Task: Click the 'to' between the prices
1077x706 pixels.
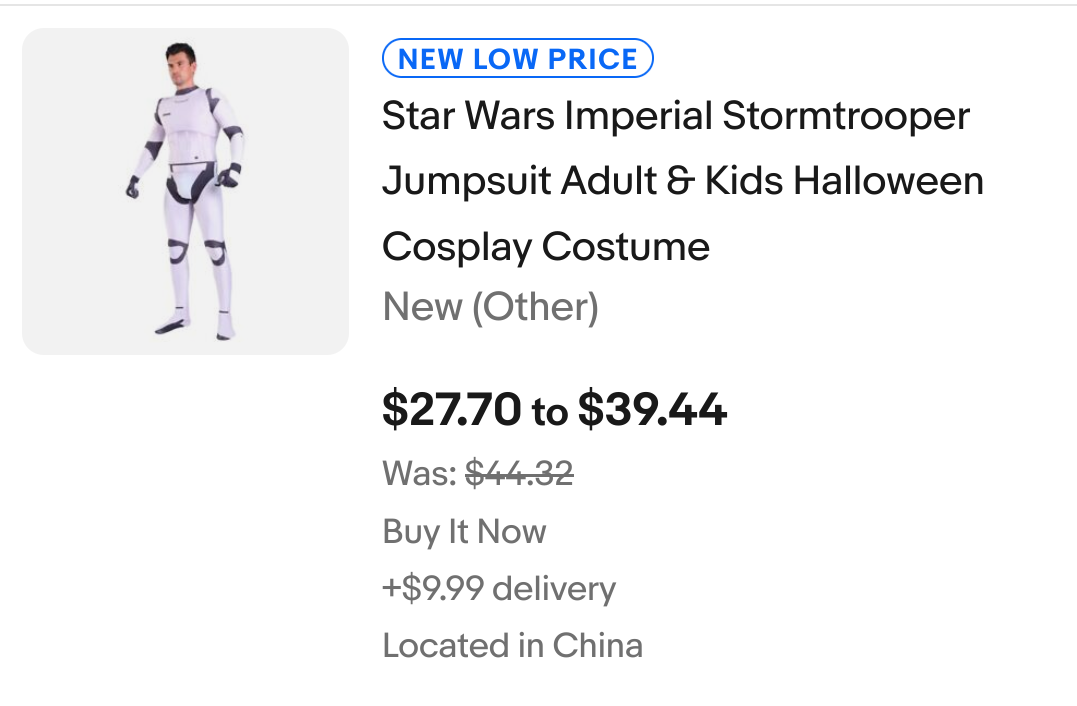Action: (x=549, y=412)
